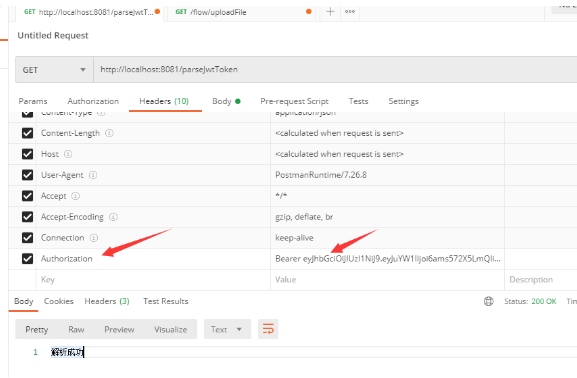Uncheck the Authorization header checkbox
The height and width of the screenshot is (378, 577).
point(28,259)
